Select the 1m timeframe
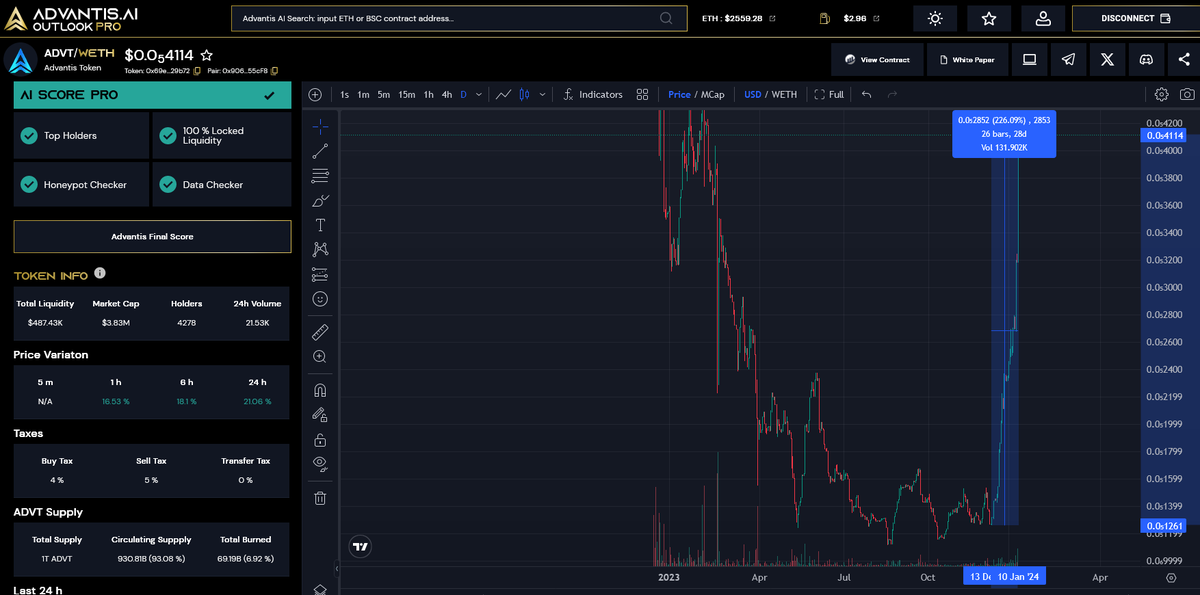Screen dimensions: 1200x595 [363, 95]
